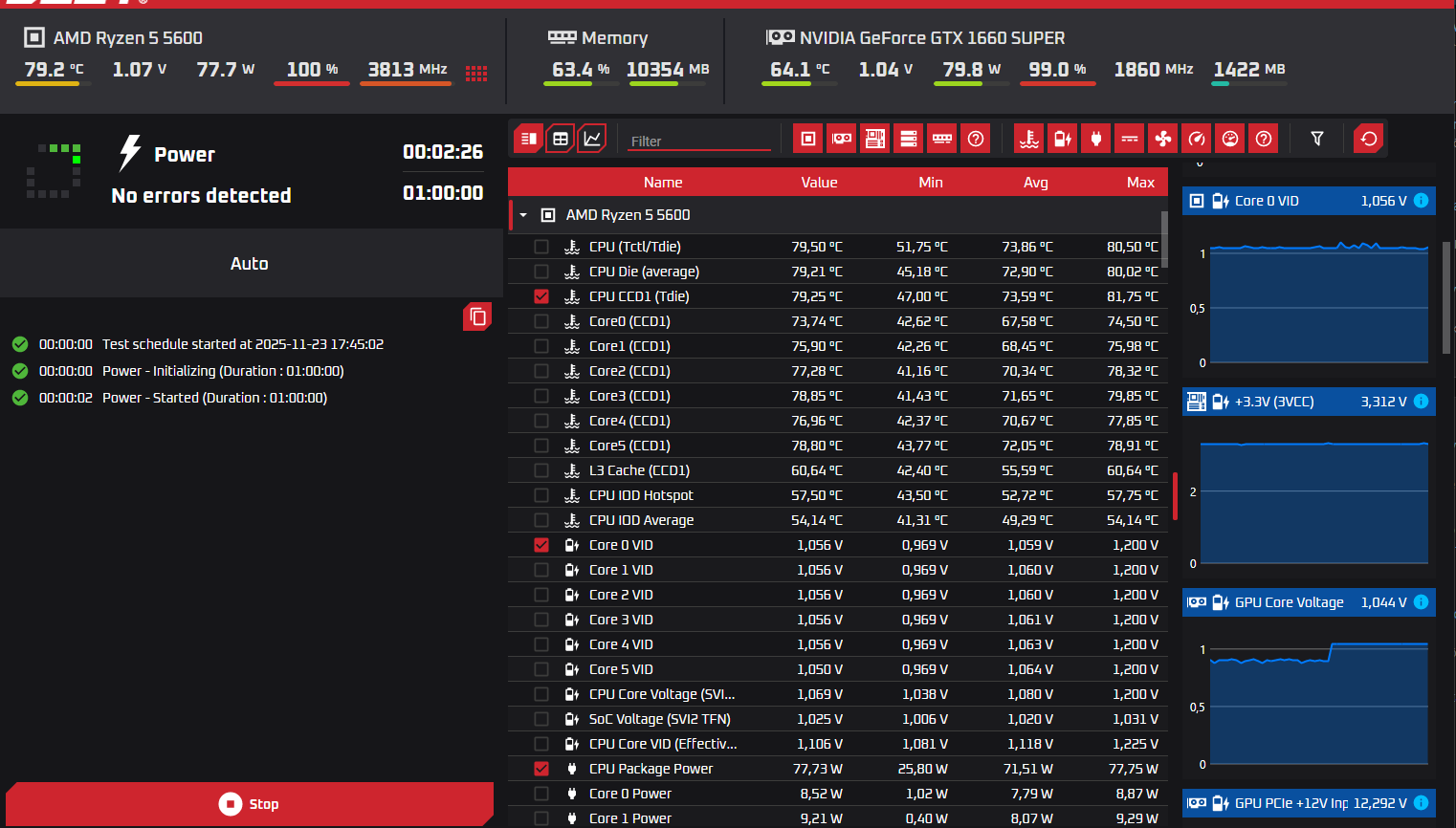Select the Core 1 Power row
Screen dimensions: 1456x828
pos(838,817)
